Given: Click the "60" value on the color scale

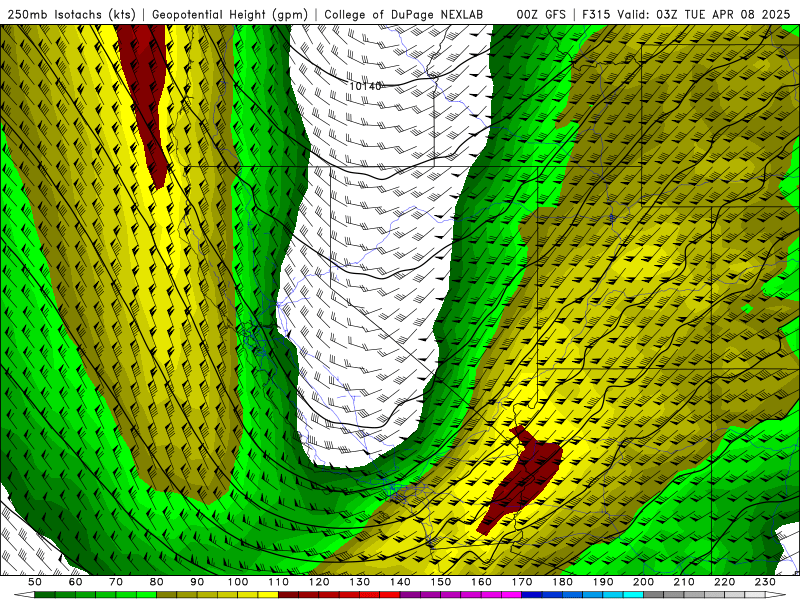Looking at the screenshot, I should point(76,582).
